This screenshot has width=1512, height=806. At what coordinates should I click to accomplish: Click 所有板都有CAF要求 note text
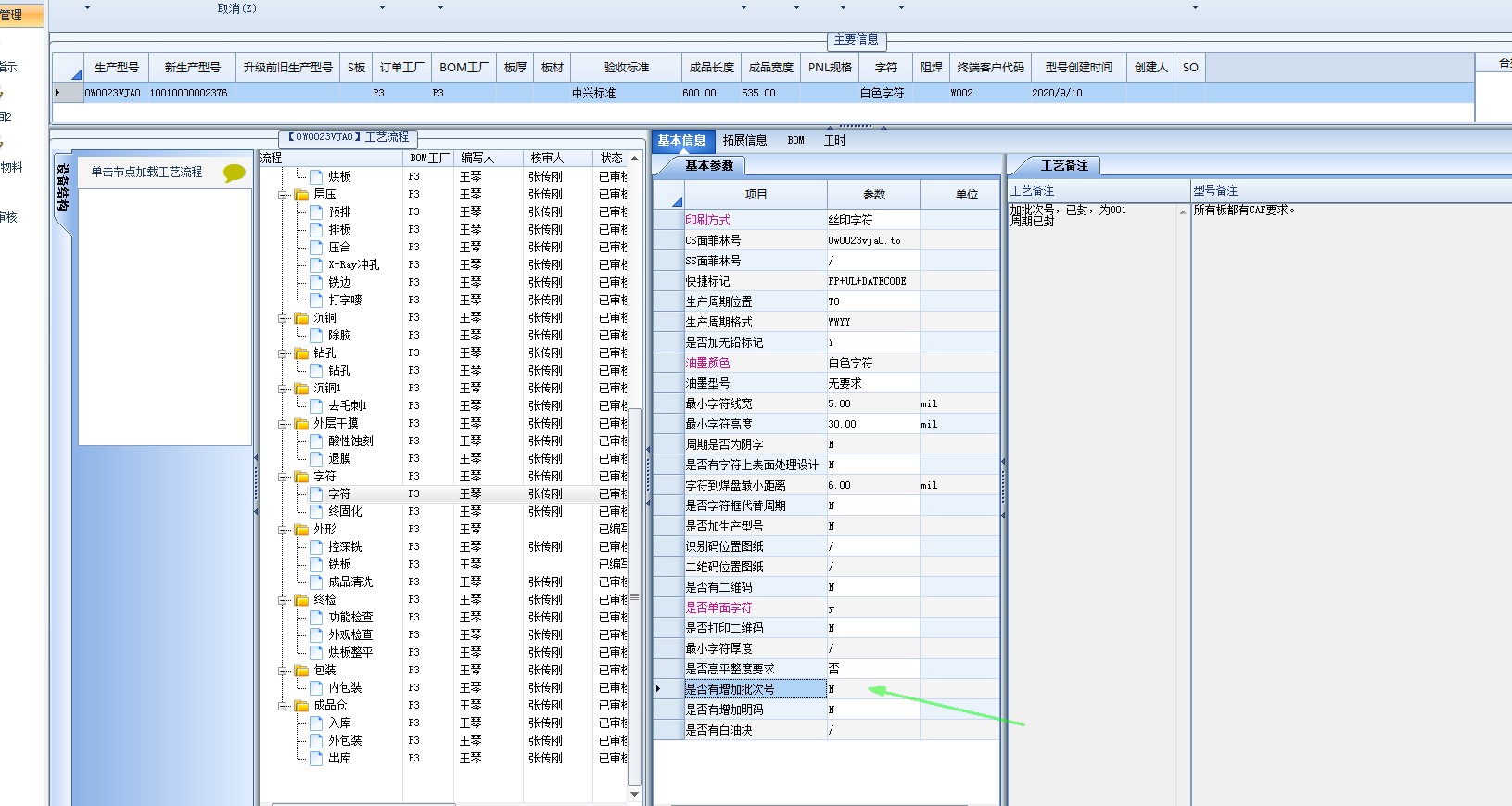pos(1244,210)
